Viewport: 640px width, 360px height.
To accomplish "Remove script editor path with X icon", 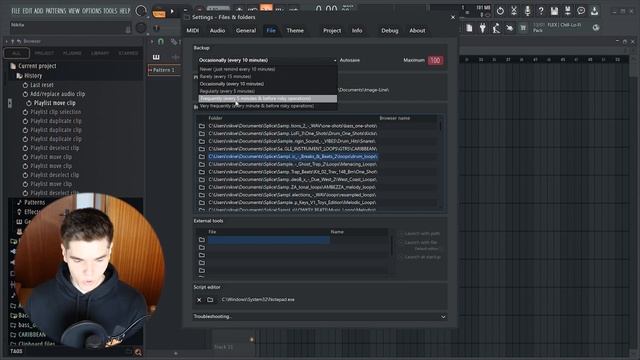I will pos(199,300).
